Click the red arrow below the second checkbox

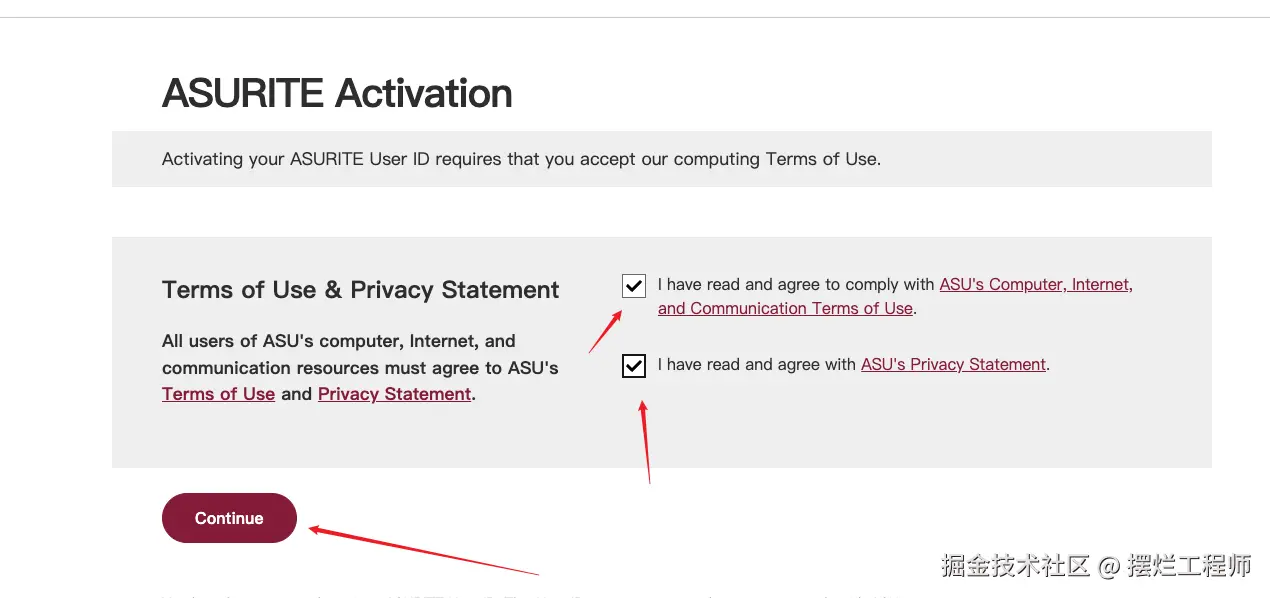coord(645,440)
